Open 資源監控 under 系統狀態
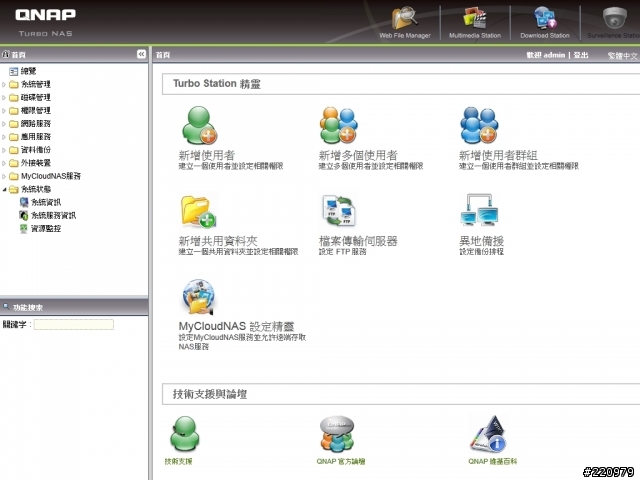 (46, 228)
